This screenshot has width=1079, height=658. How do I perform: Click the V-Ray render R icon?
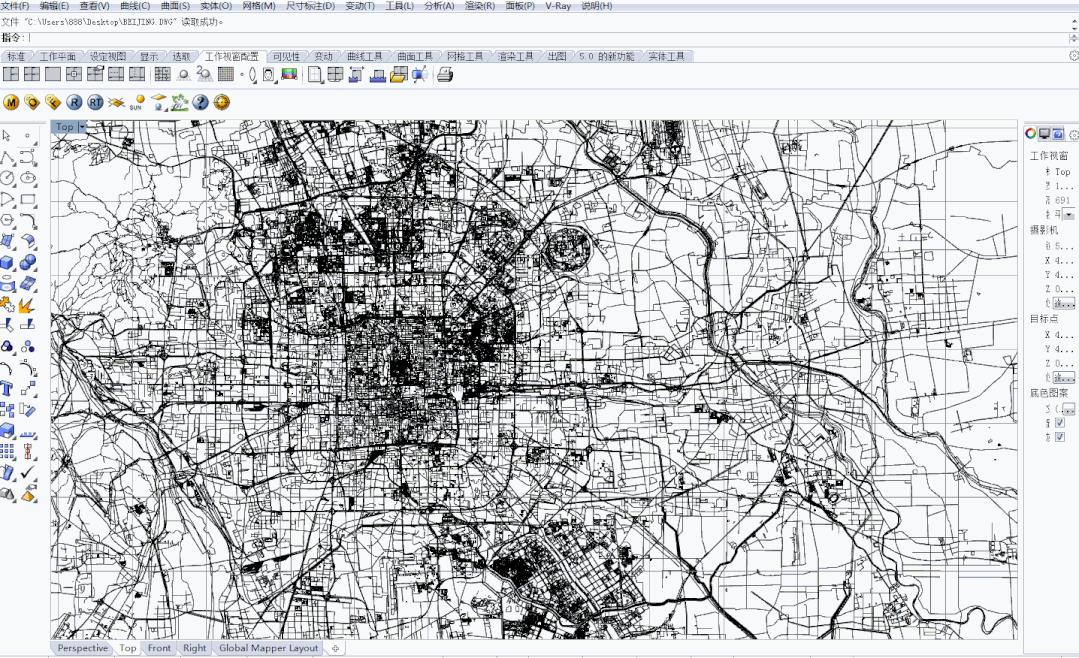click(74, 102)
